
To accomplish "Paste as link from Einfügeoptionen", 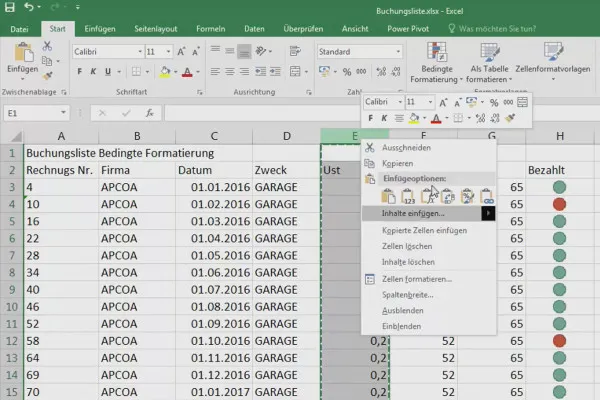I will point(487,196).
